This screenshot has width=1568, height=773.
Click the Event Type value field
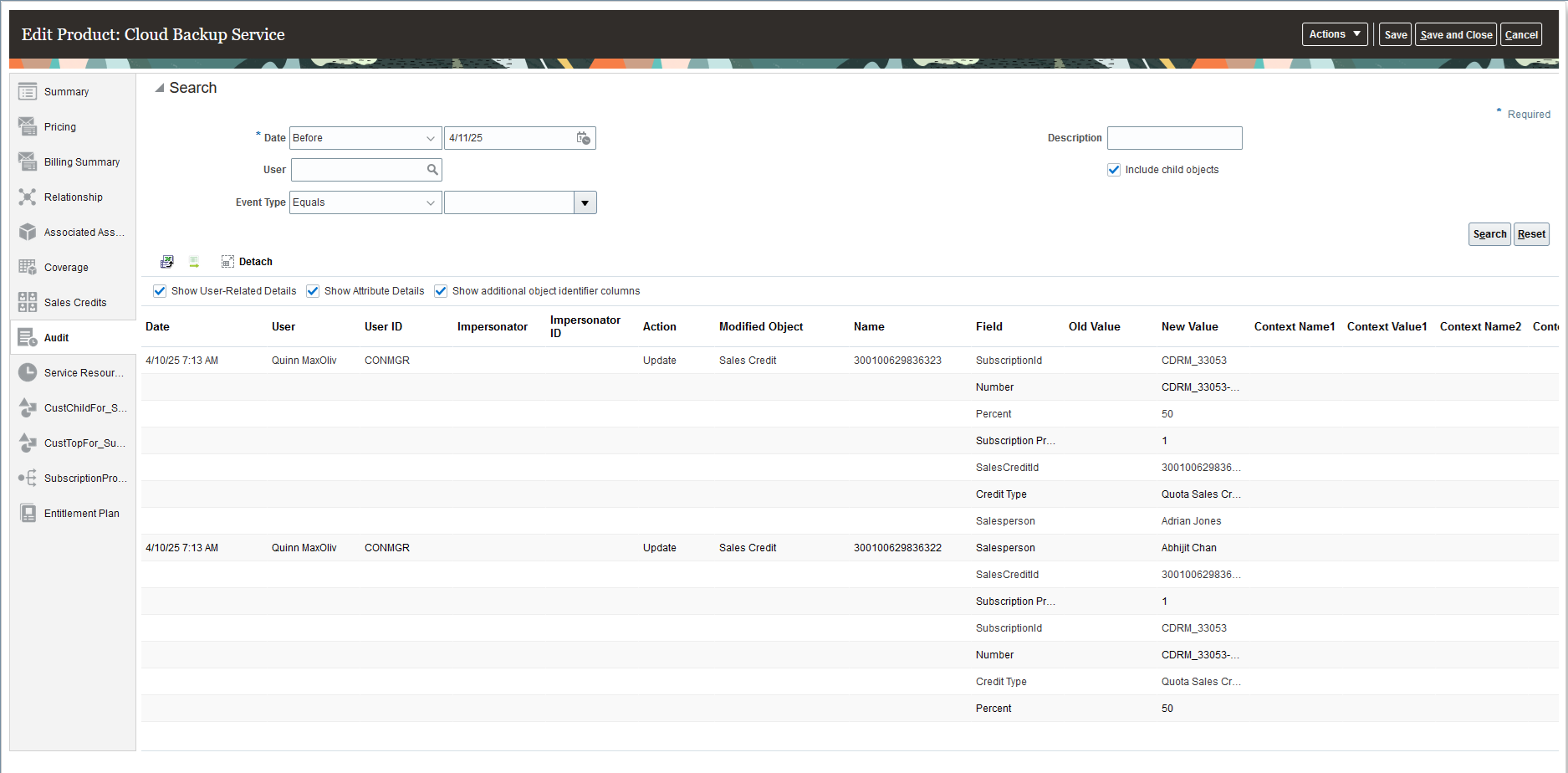(x=509, y=202)
